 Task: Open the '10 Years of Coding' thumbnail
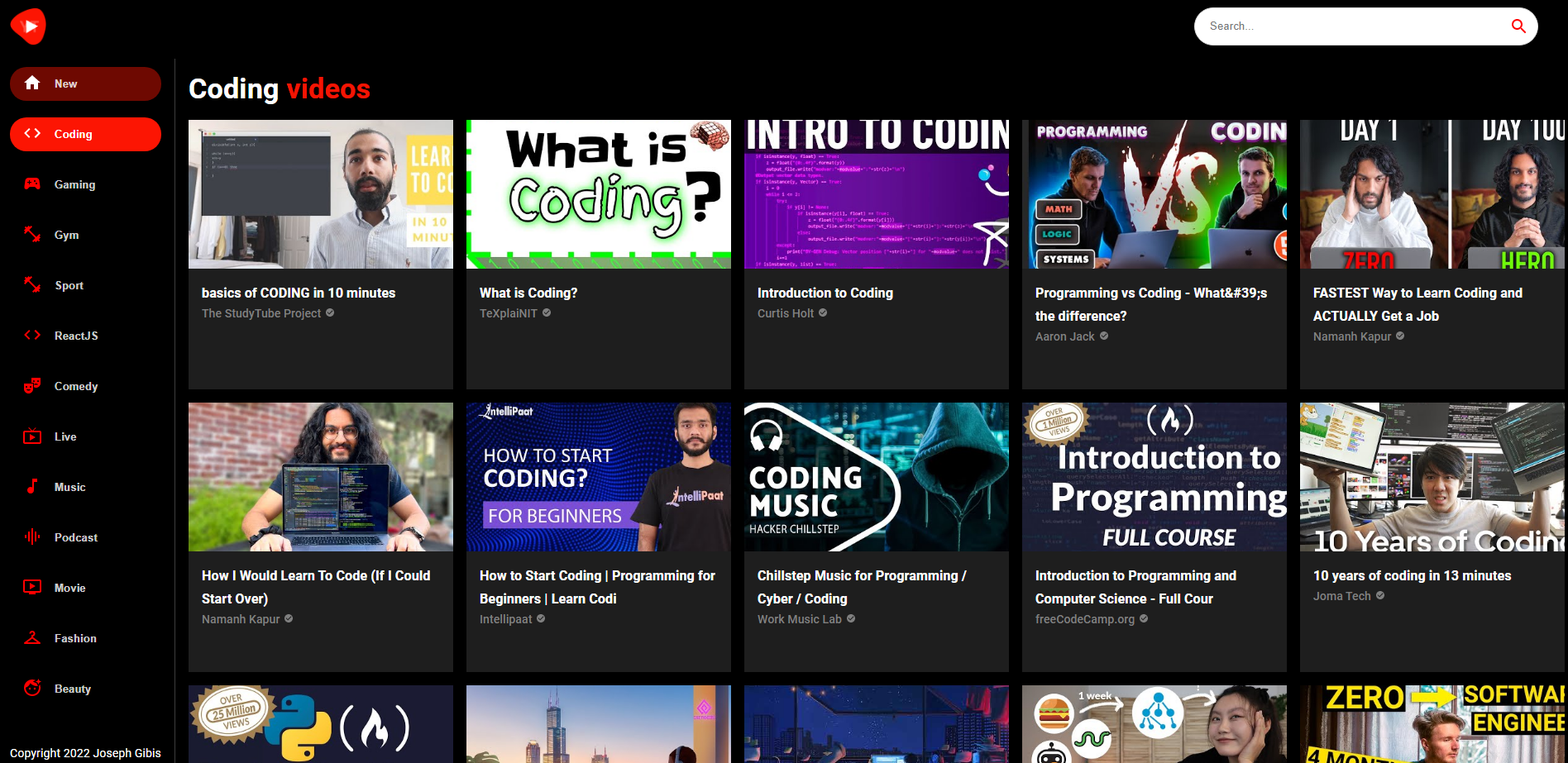[x=1432, y=477]
